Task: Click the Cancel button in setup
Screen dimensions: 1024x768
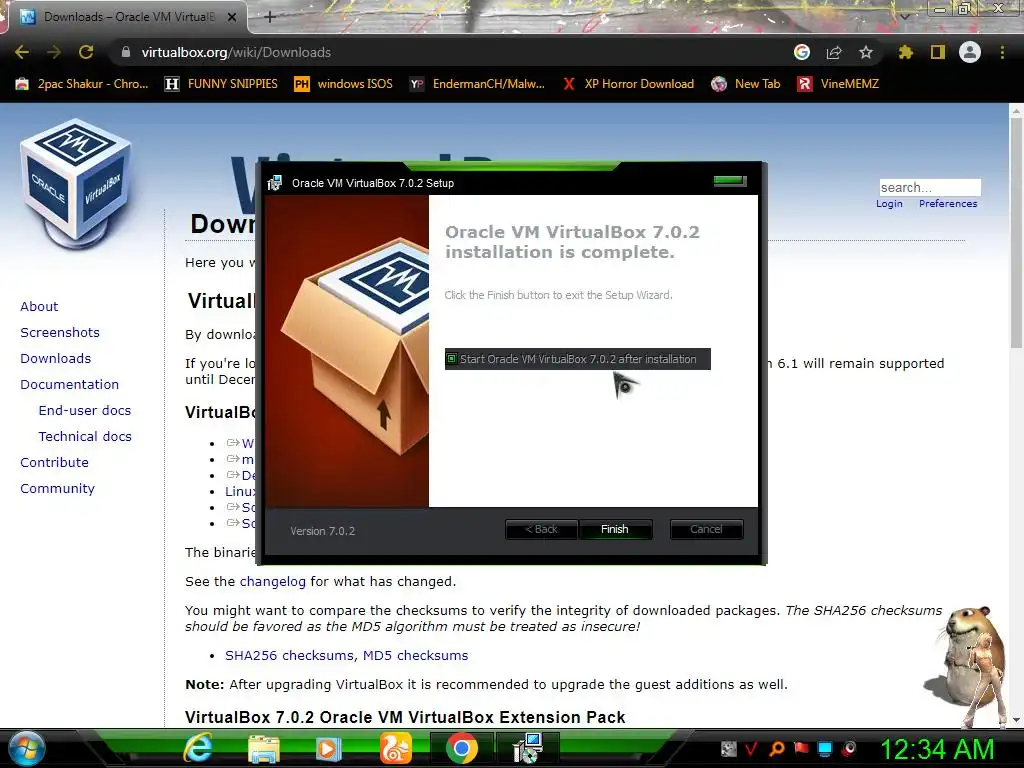Action: point(706,529)
